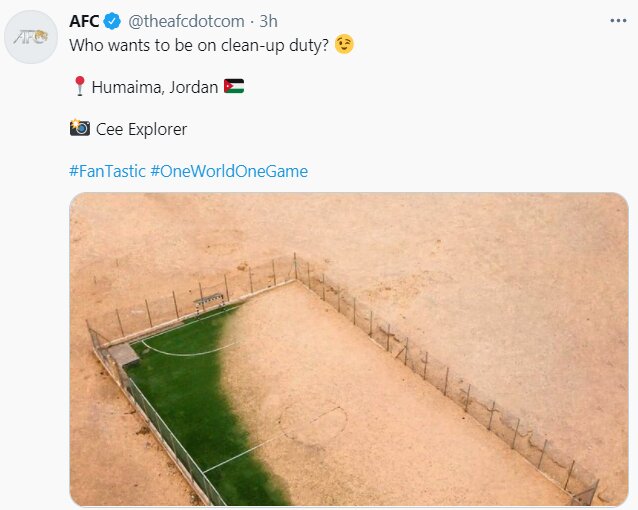
Task: Click the center circle on the pitch
Action: pos(312,423)
